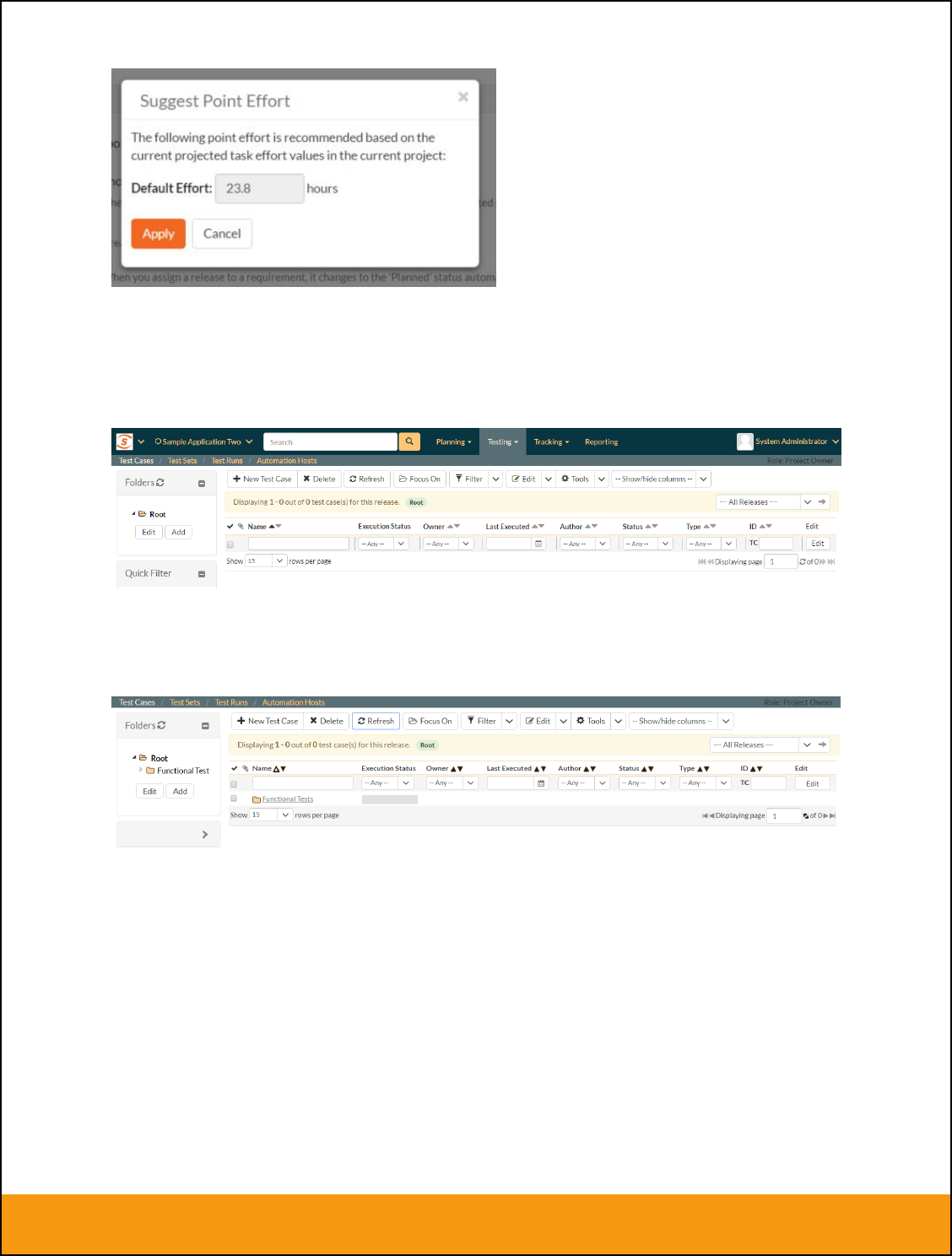This screenshot has width=952, height=1256.
Task: Click select-all checkmark in upper grid header
Action: [230, 526]
